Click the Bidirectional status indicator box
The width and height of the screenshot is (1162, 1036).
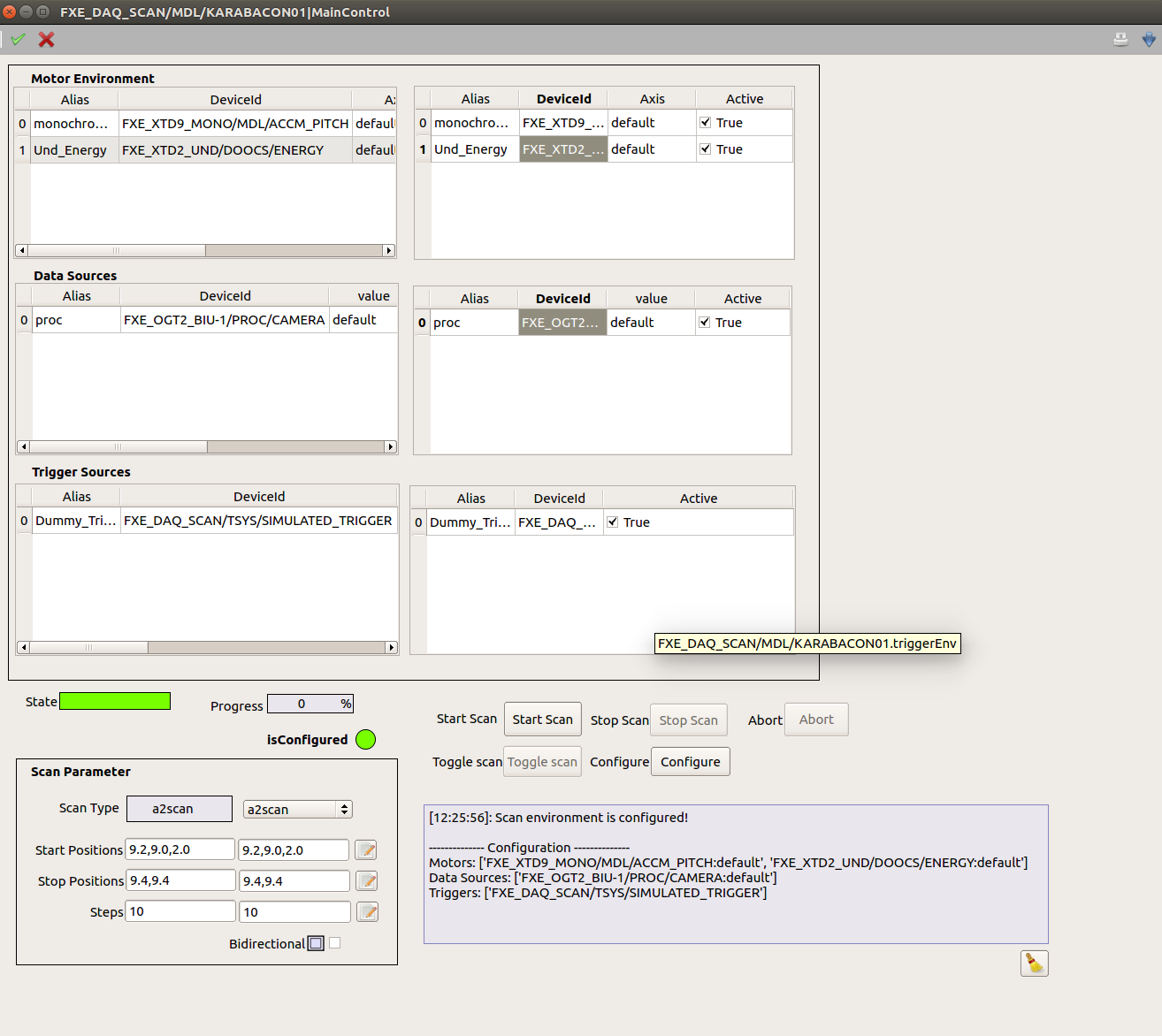click(x=316, y=943)
